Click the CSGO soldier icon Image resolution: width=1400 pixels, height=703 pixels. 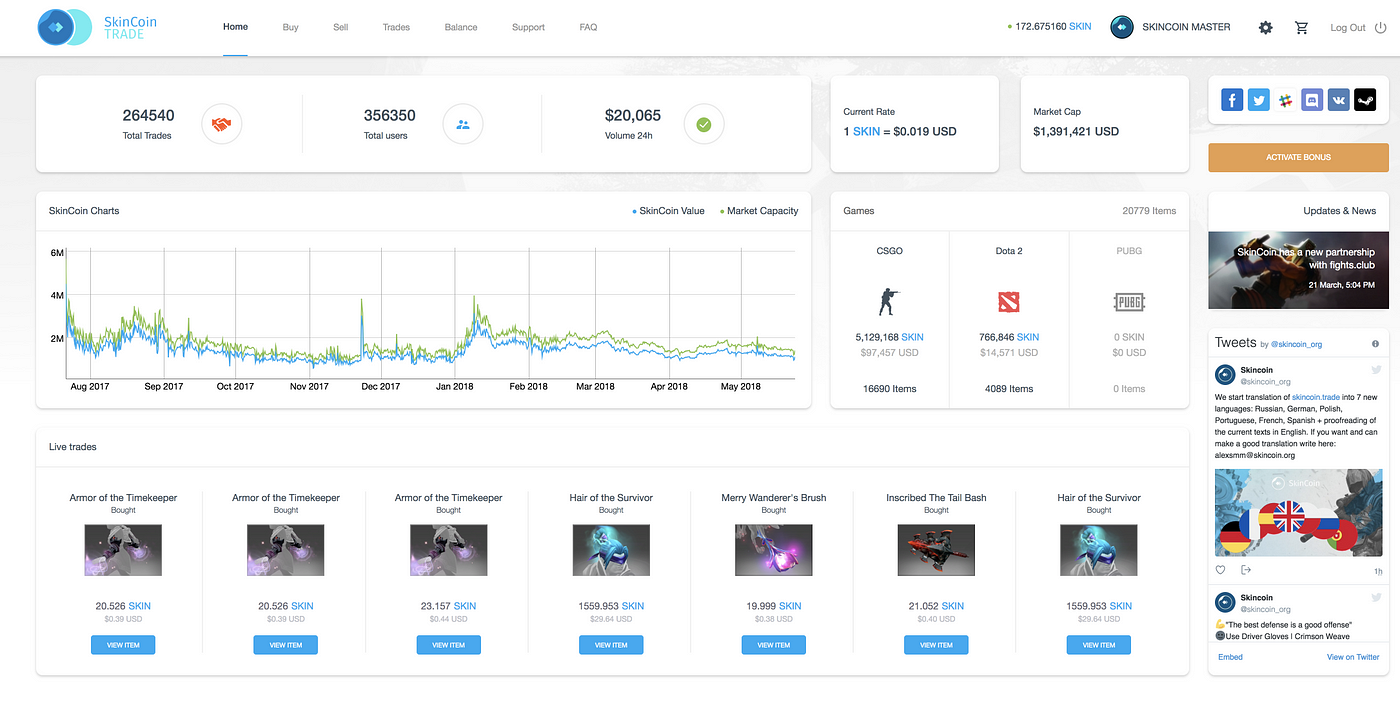[x=889, y=301]
